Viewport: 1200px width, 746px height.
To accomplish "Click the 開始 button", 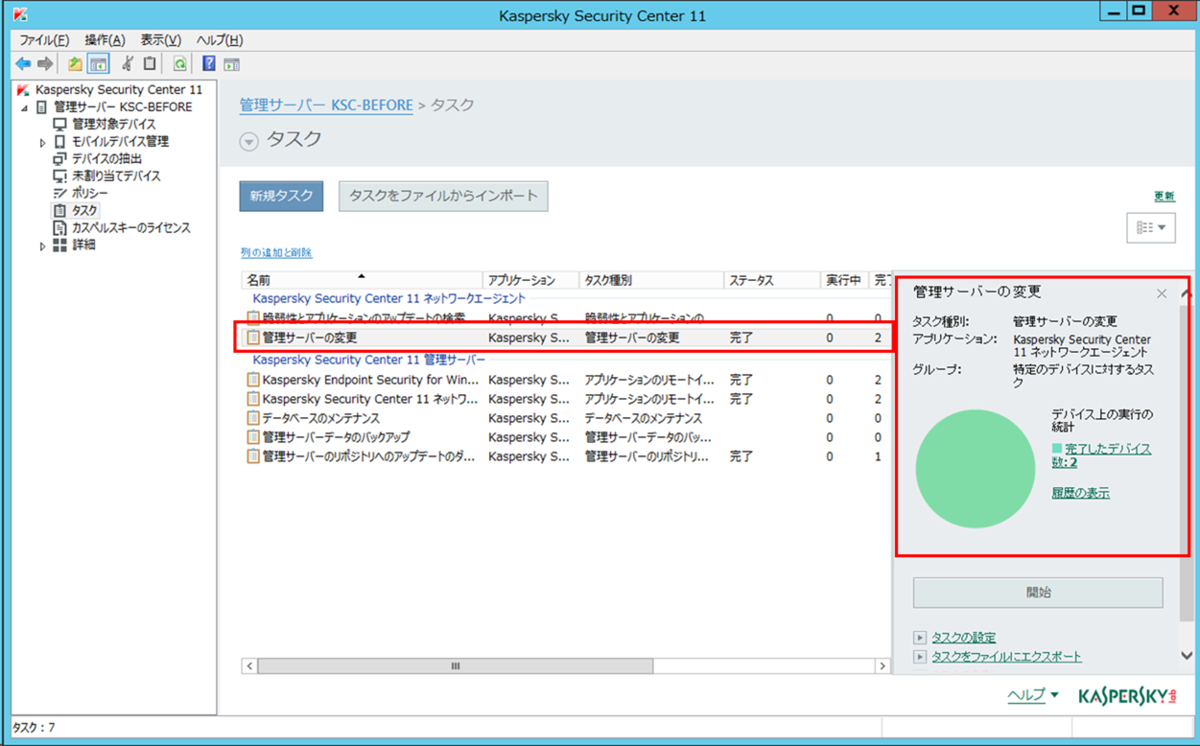I will (1038, 592).
